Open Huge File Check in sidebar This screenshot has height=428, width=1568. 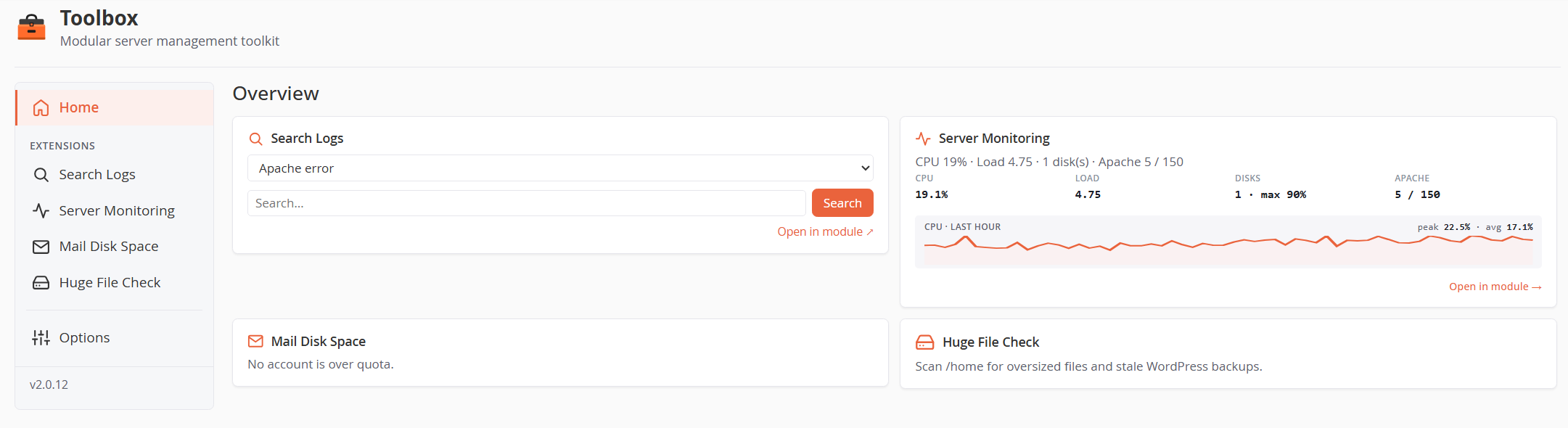click(x=115, y=283)
